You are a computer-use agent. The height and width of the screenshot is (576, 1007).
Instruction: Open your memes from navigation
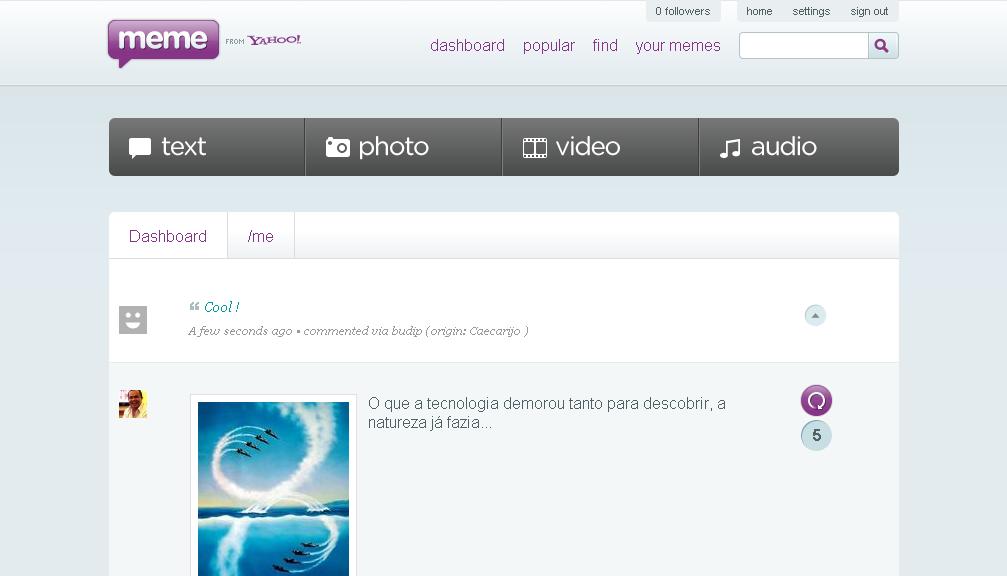(677, 46)
